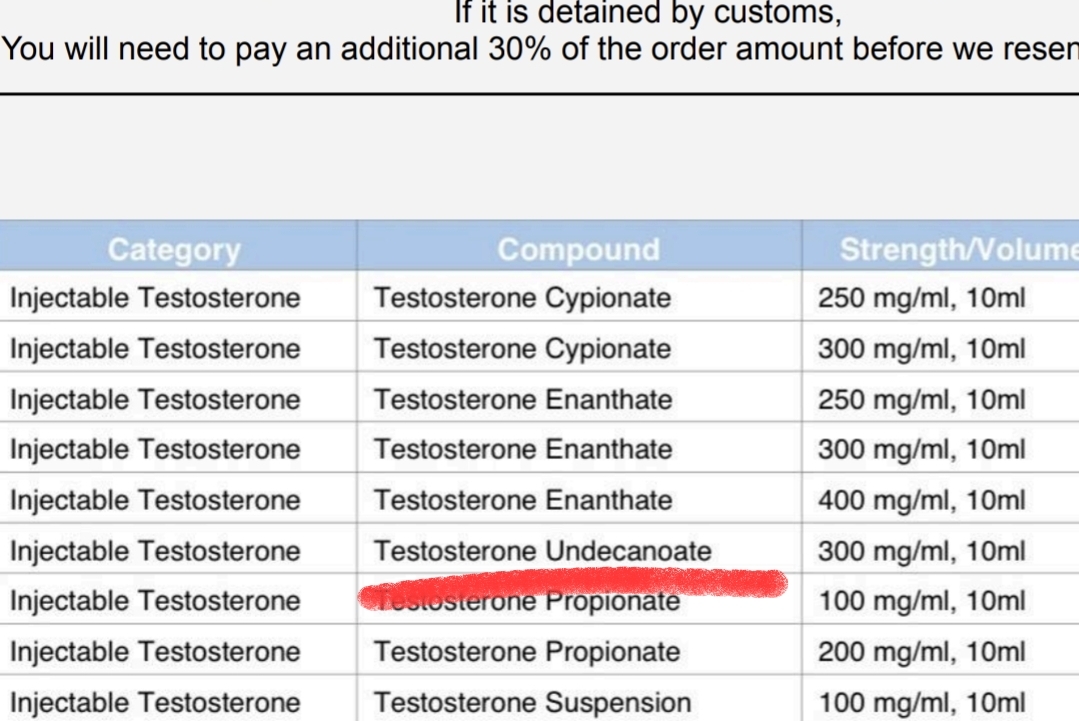Viewport: 1079px width, 721px height.
Task: Choose Testosterone Enanthate in the 300 mg/ml row
Action: (523, 449)
